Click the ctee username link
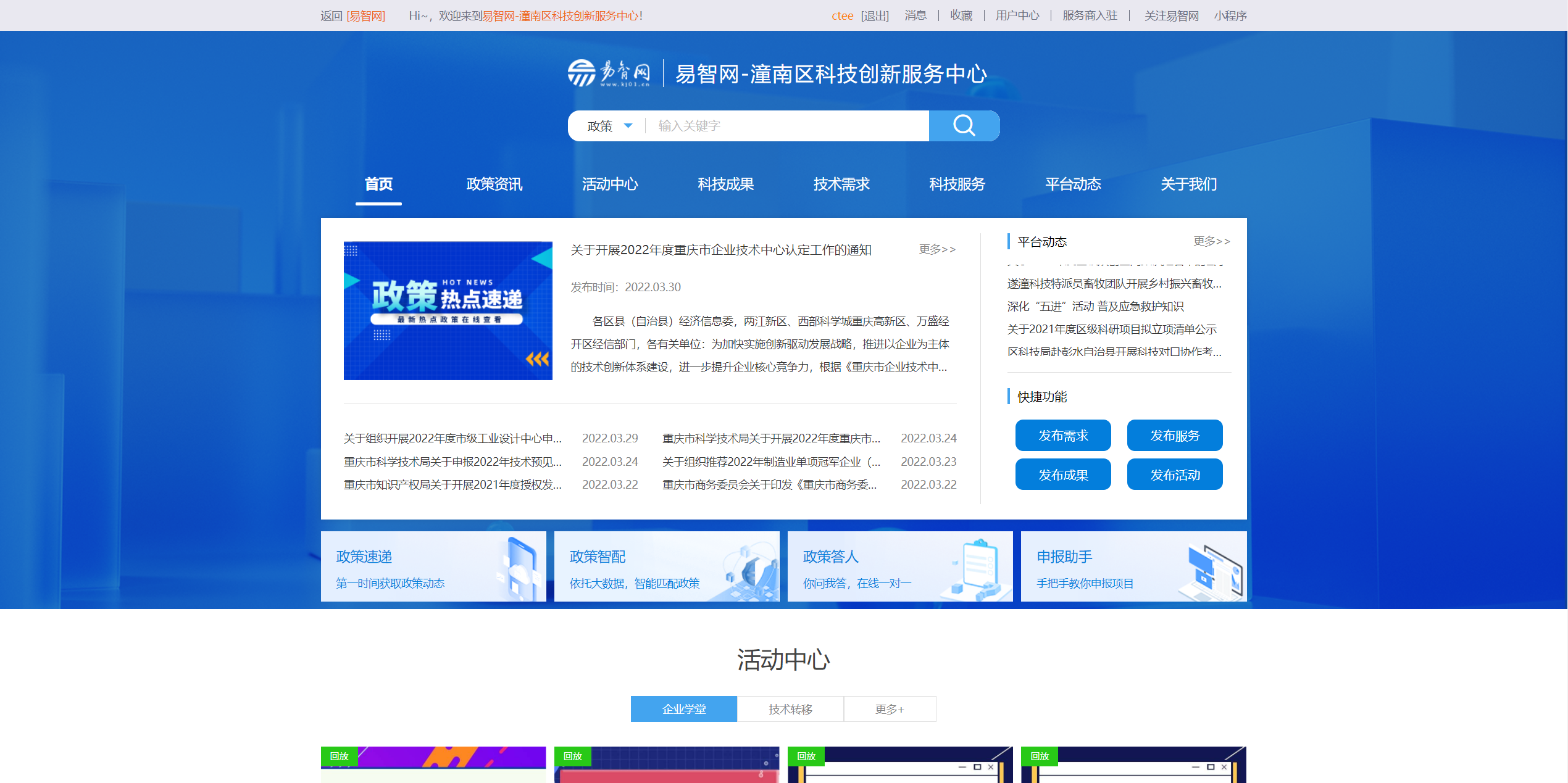 pos(842,15)
